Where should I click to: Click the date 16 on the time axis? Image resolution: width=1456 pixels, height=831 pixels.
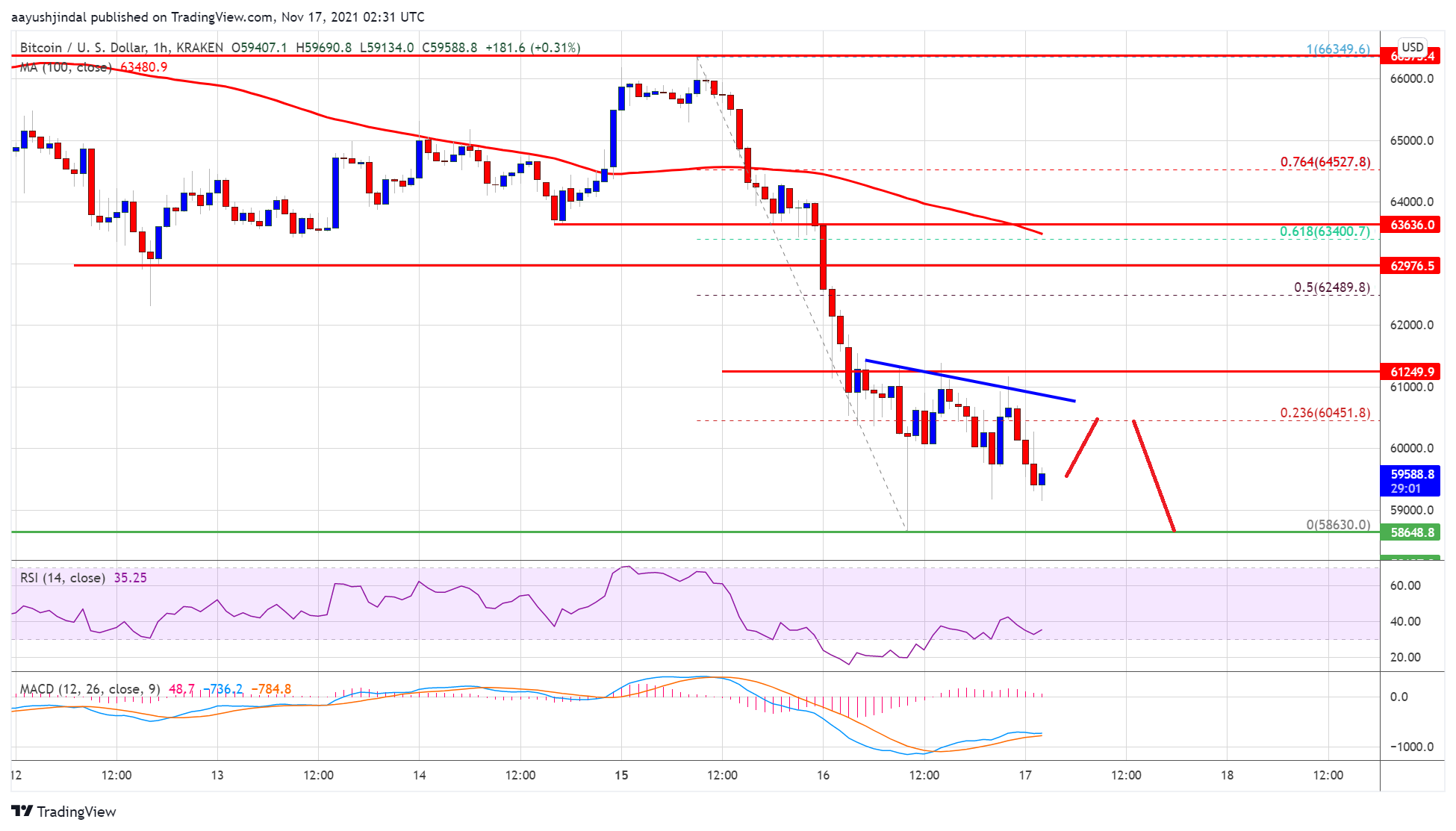[823, 775]
